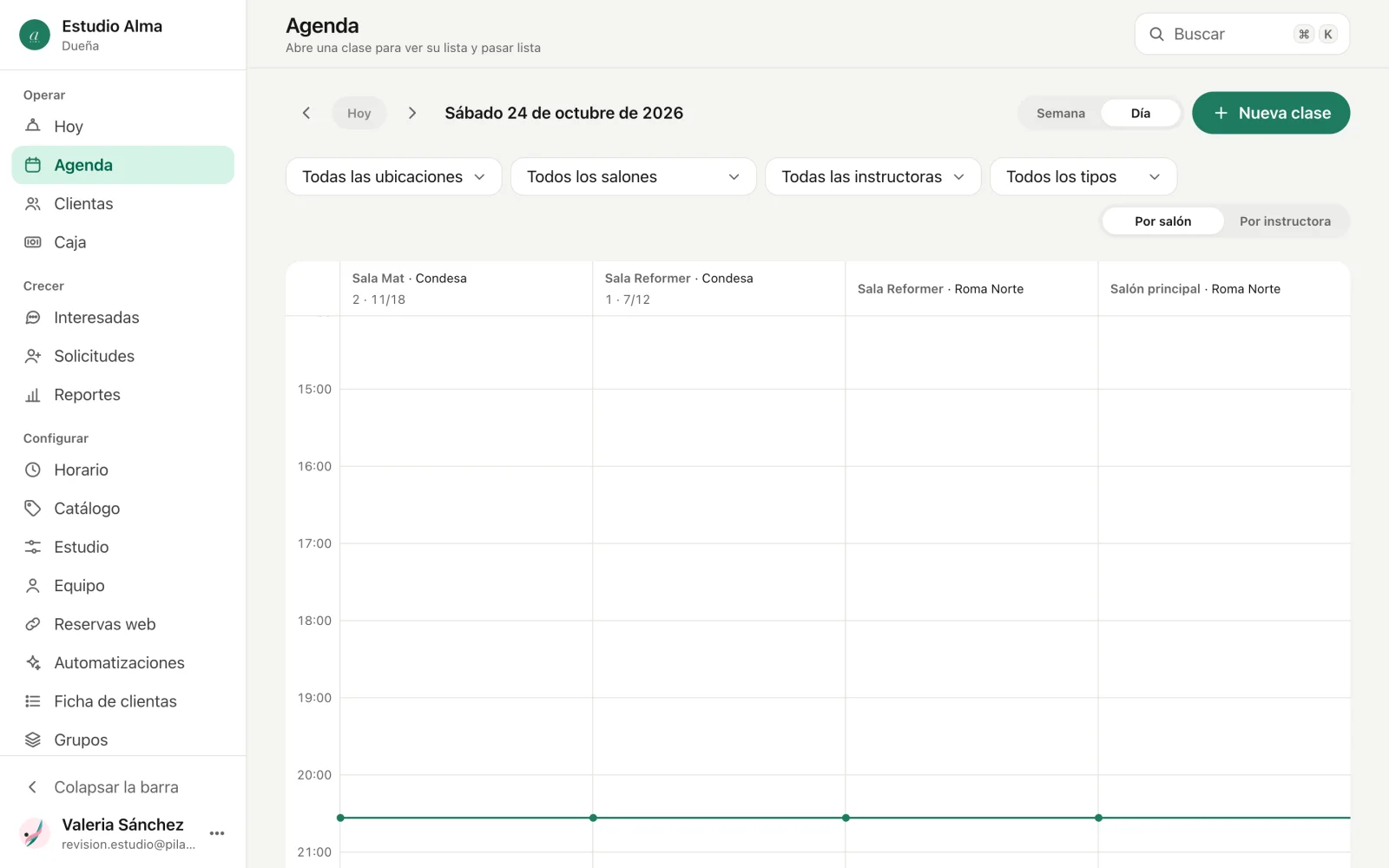The image size is (1389, 868).
Task: Click the Ficha de clientas list icon
Action: 33,701
